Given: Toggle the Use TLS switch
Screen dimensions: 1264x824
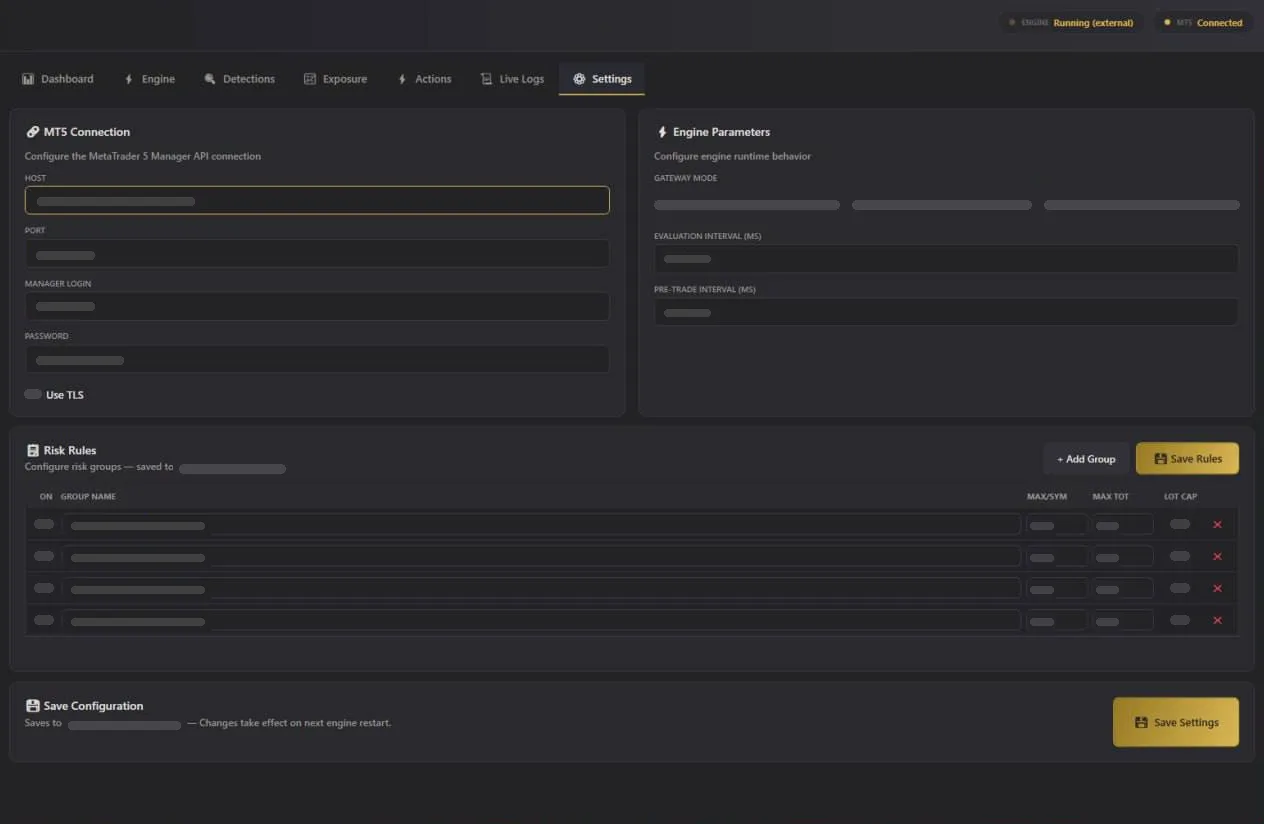Looking at the screenshot, I should [x=33, y=394].
